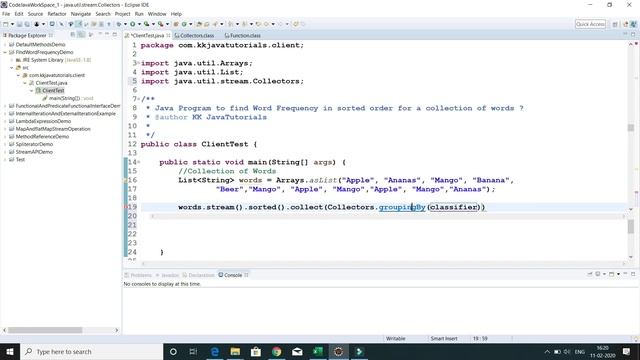Click the New file wizard icon
The image size is (640, 360).
[6, 24]
